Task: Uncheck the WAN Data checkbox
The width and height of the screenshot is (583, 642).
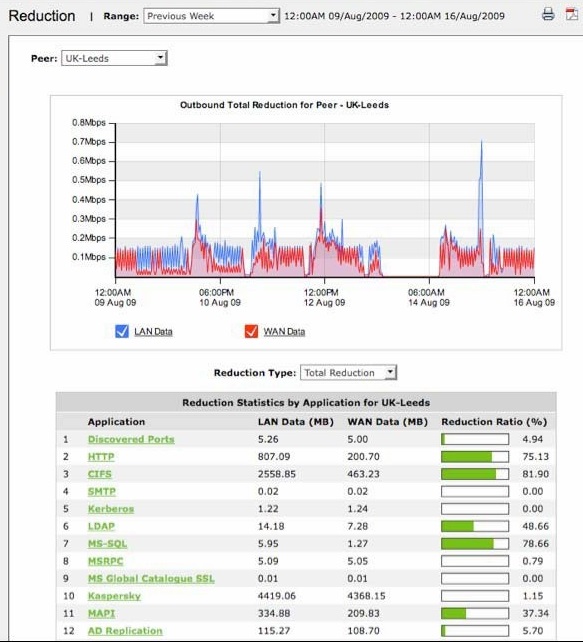Action: [x=251, y=331]
